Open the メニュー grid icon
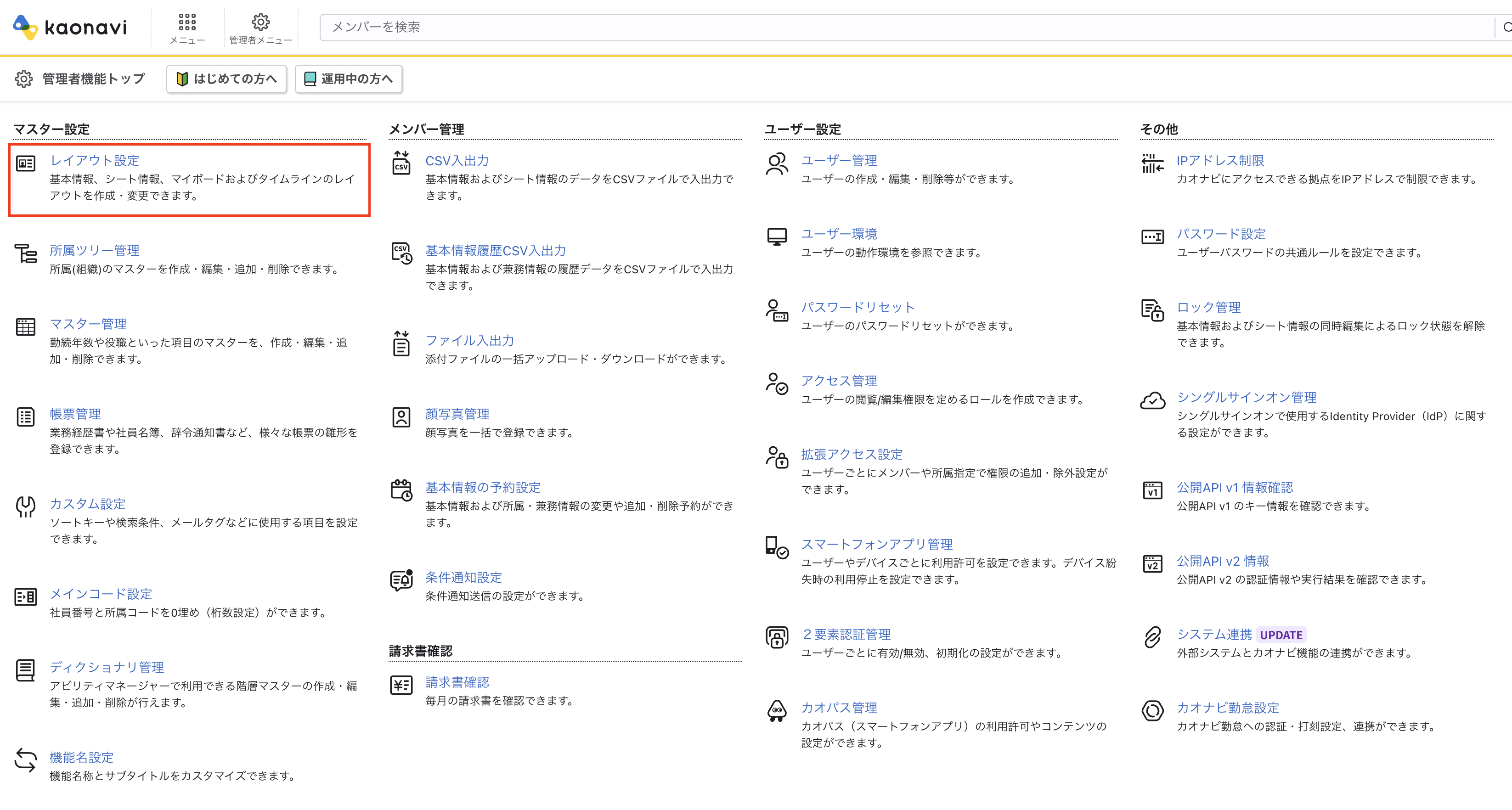The image size is (1512, 810). pos(187,22)
